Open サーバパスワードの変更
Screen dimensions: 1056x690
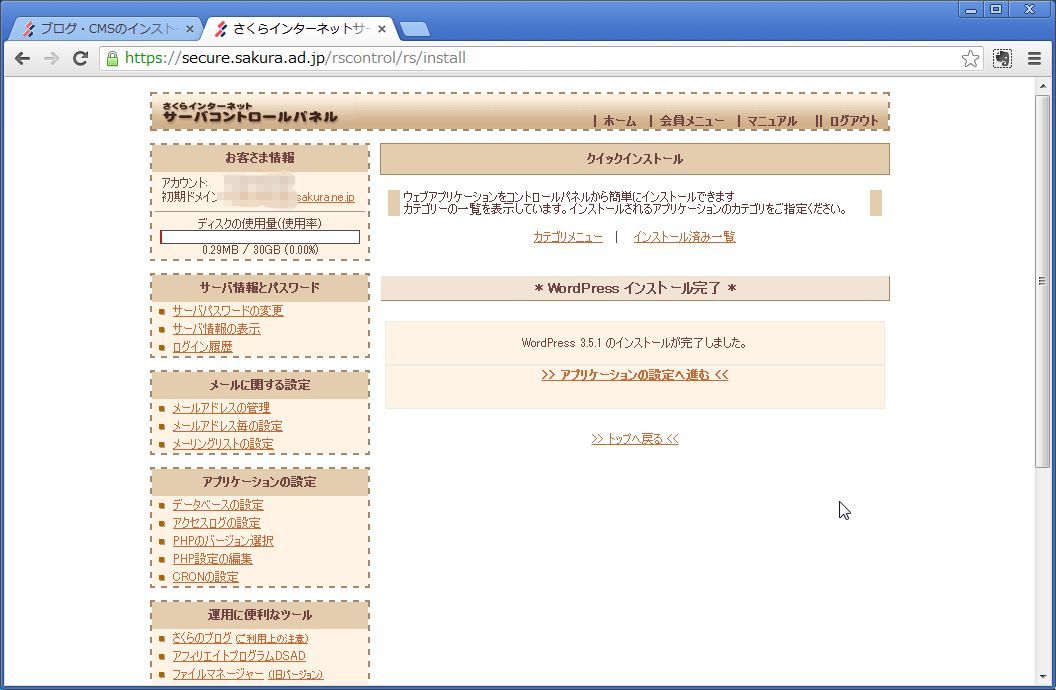[x=228, y=311]
